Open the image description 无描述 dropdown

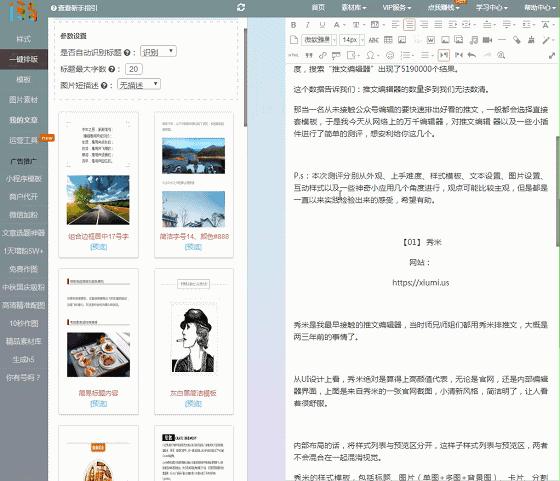point(139,85)
